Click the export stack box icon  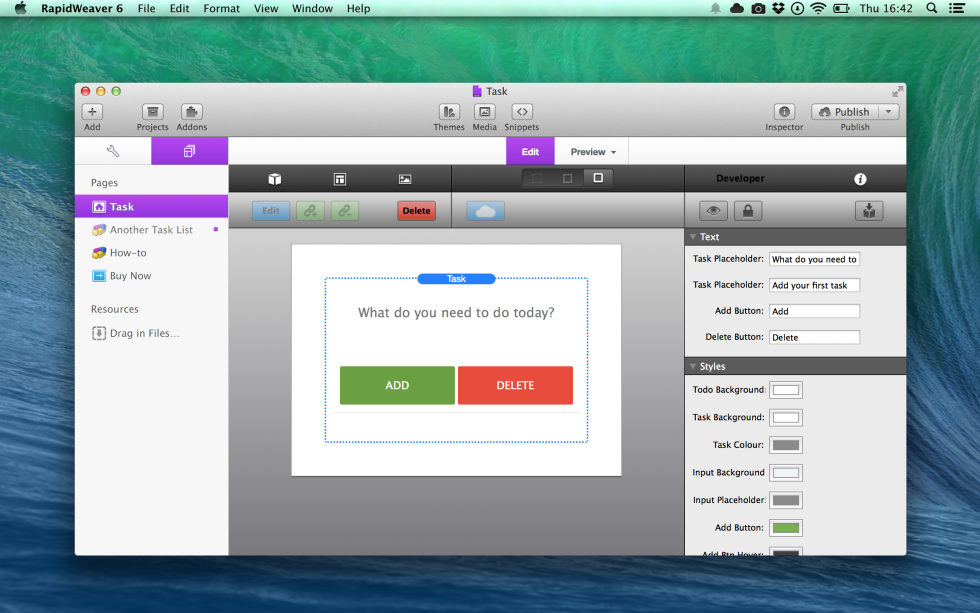pyautogui.click(x=869, y=211)
